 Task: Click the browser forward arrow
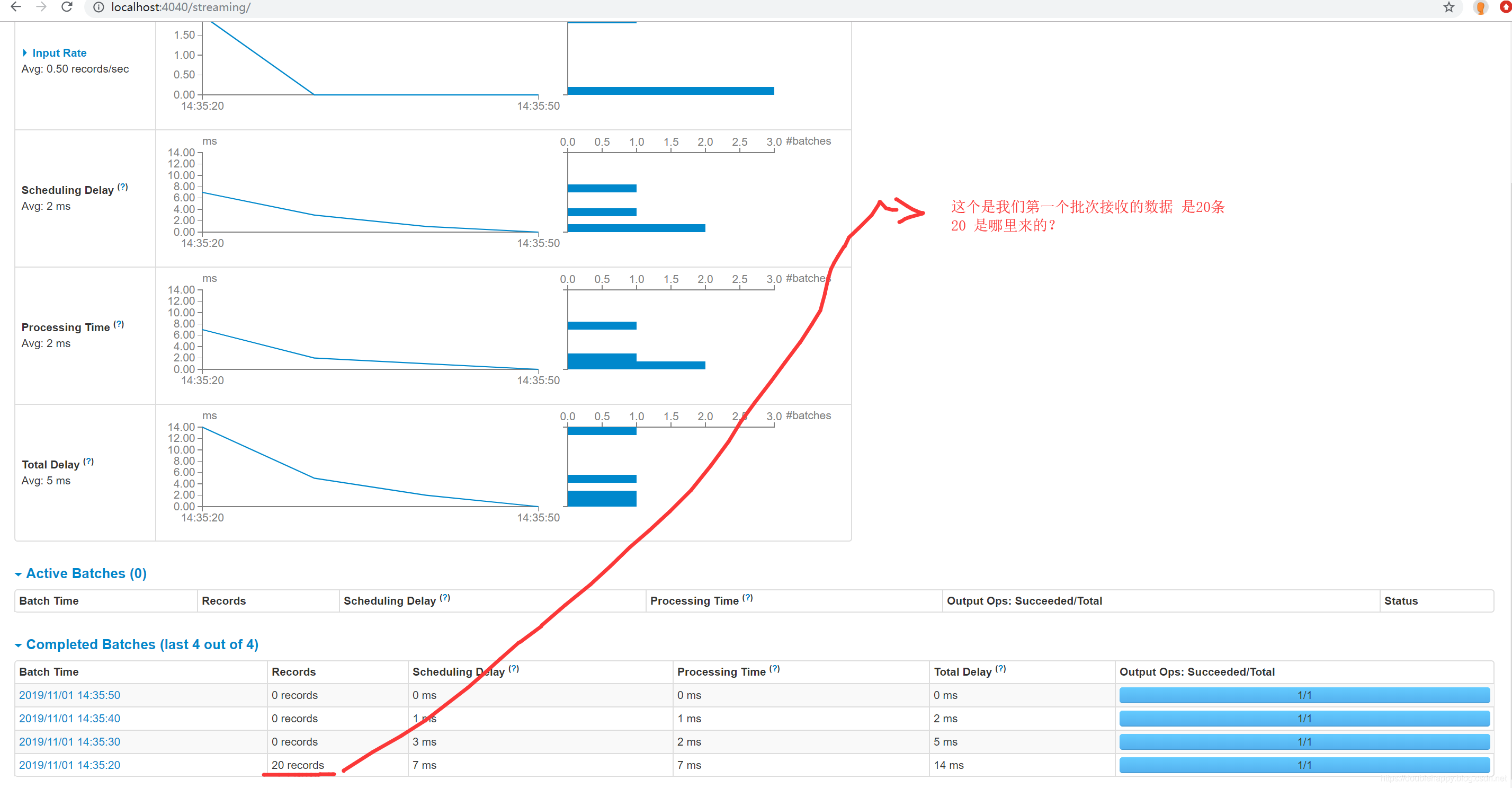click(x=41, y=6)
